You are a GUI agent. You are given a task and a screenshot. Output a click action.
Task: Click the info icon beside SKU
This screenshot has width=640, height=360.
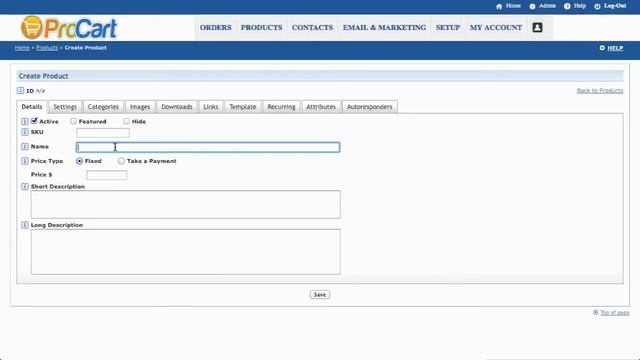click(x=24, y=132)
